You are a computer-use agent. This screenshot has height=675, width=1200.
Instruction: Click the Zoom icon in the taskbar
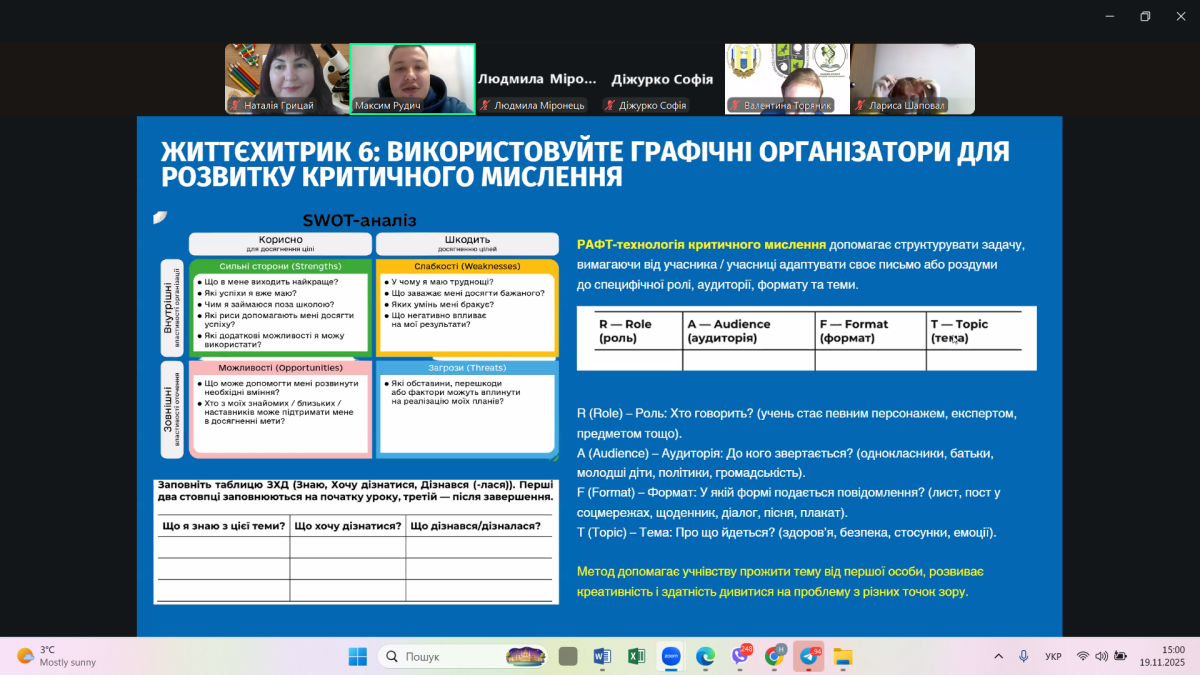click(x=670, y=656)
